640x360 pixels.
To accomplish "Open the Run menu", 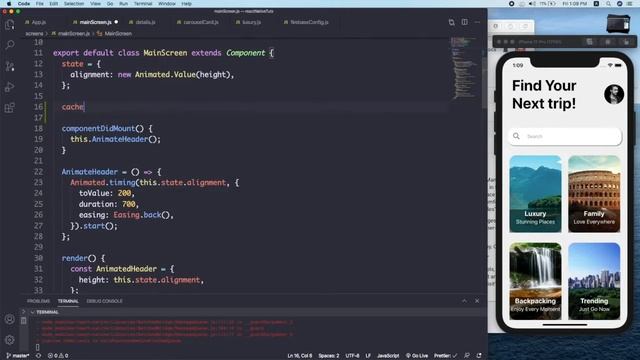I will click(x=123, y=4).
